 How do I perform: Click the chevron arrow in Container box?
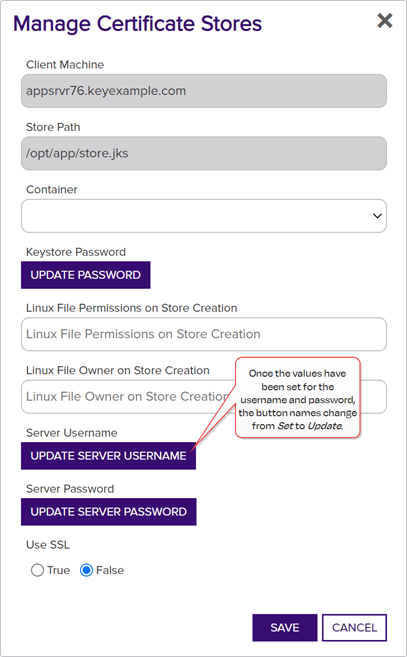tap(377, 216)
